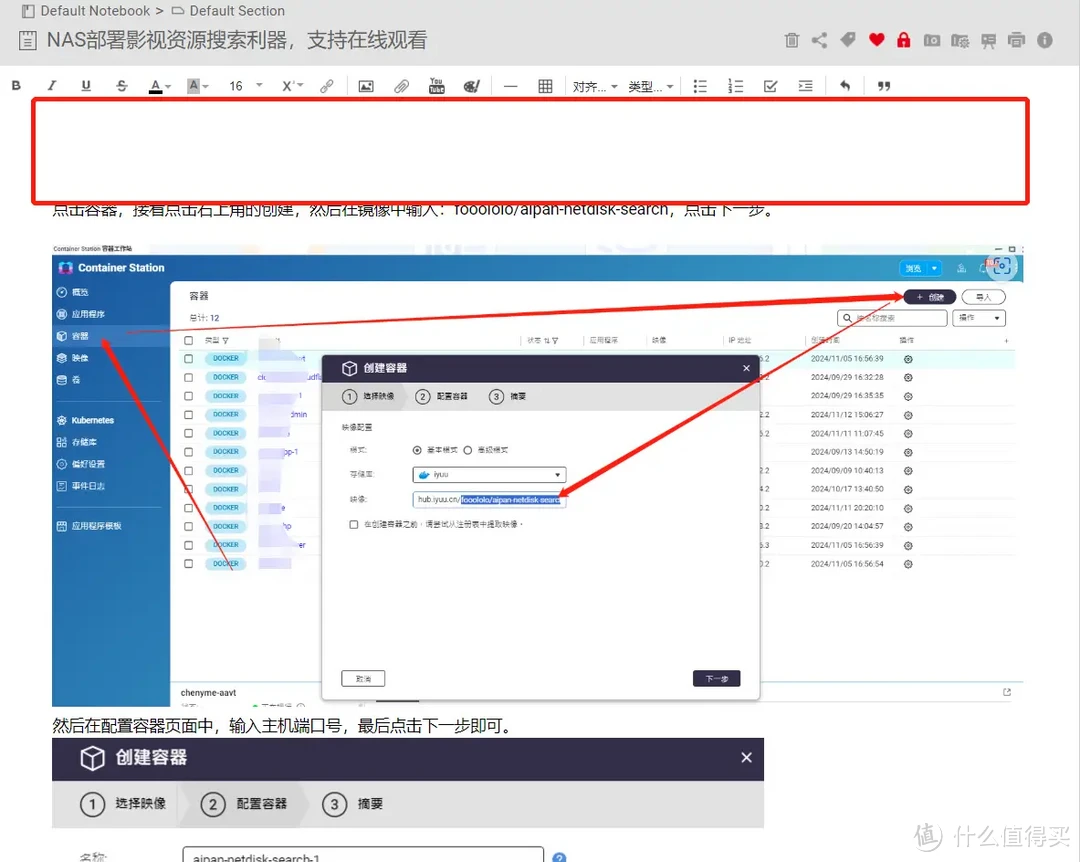Print the note with the printer icon
Viewport: 1080px width, 862px height.
tap(1014, 39)
